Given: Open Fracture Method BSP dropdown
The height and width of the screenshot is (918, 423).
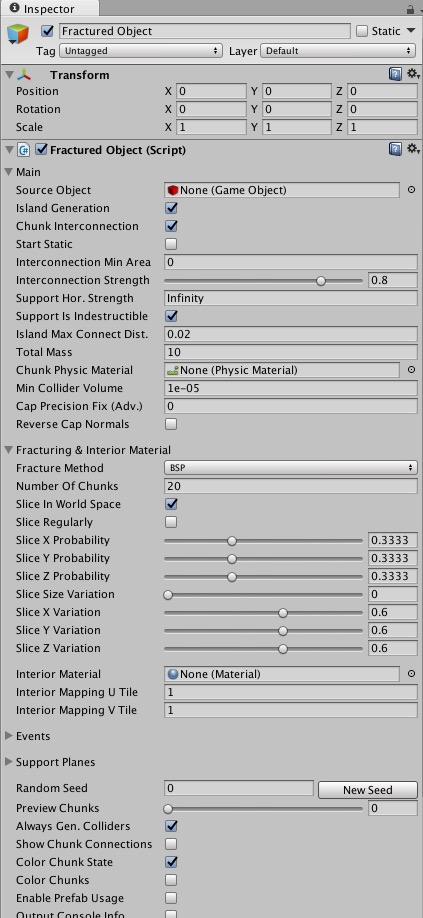Looking at the screenshot, I should click(x=291, y=468).
